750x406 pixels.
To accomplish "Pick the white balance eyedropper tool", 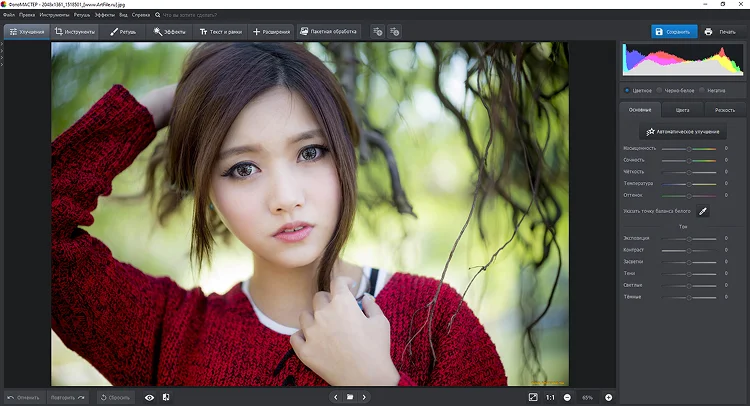I will pyautogui.click(x=703, y=211).
